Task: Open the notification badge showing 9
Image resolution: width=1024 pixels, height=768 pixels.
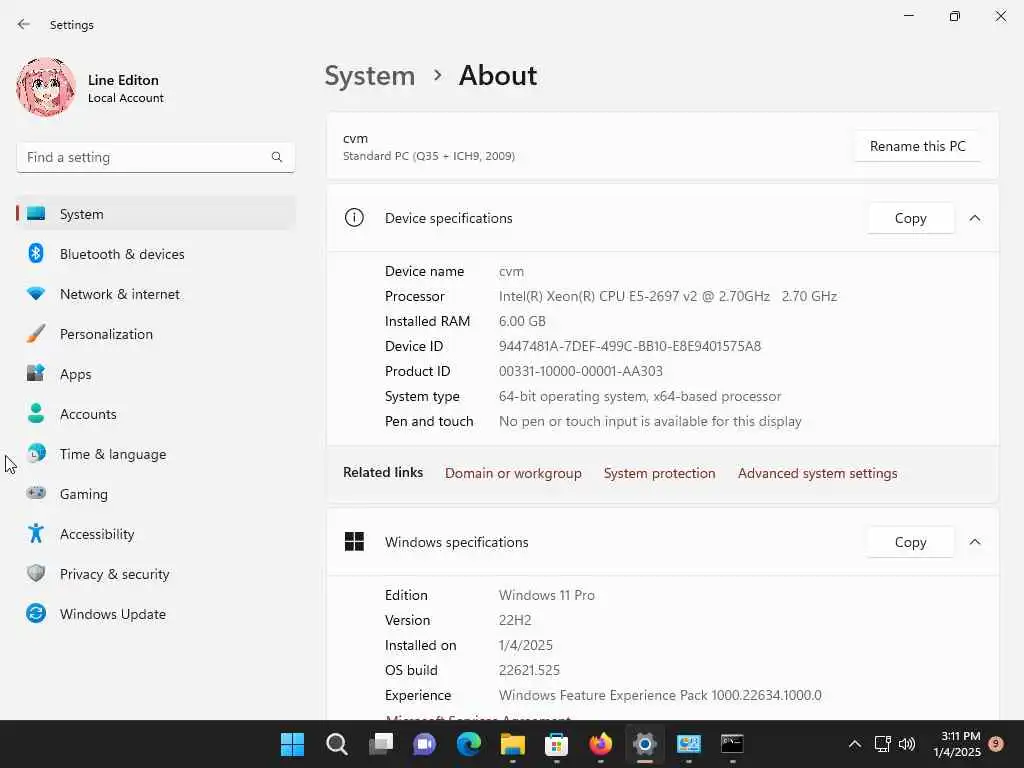Action: tap(996, 744)
